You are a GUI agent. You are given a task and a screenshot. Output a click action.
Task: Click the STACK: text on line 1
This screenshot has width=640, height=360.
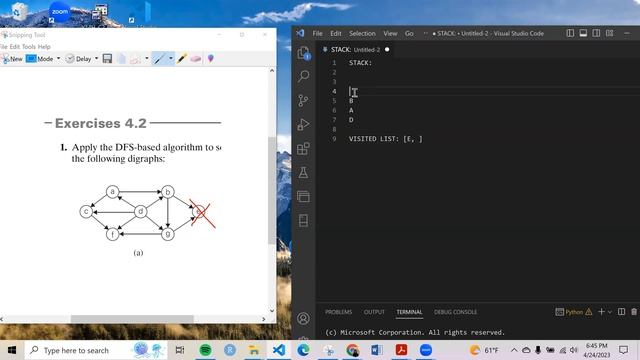point(360,63)
